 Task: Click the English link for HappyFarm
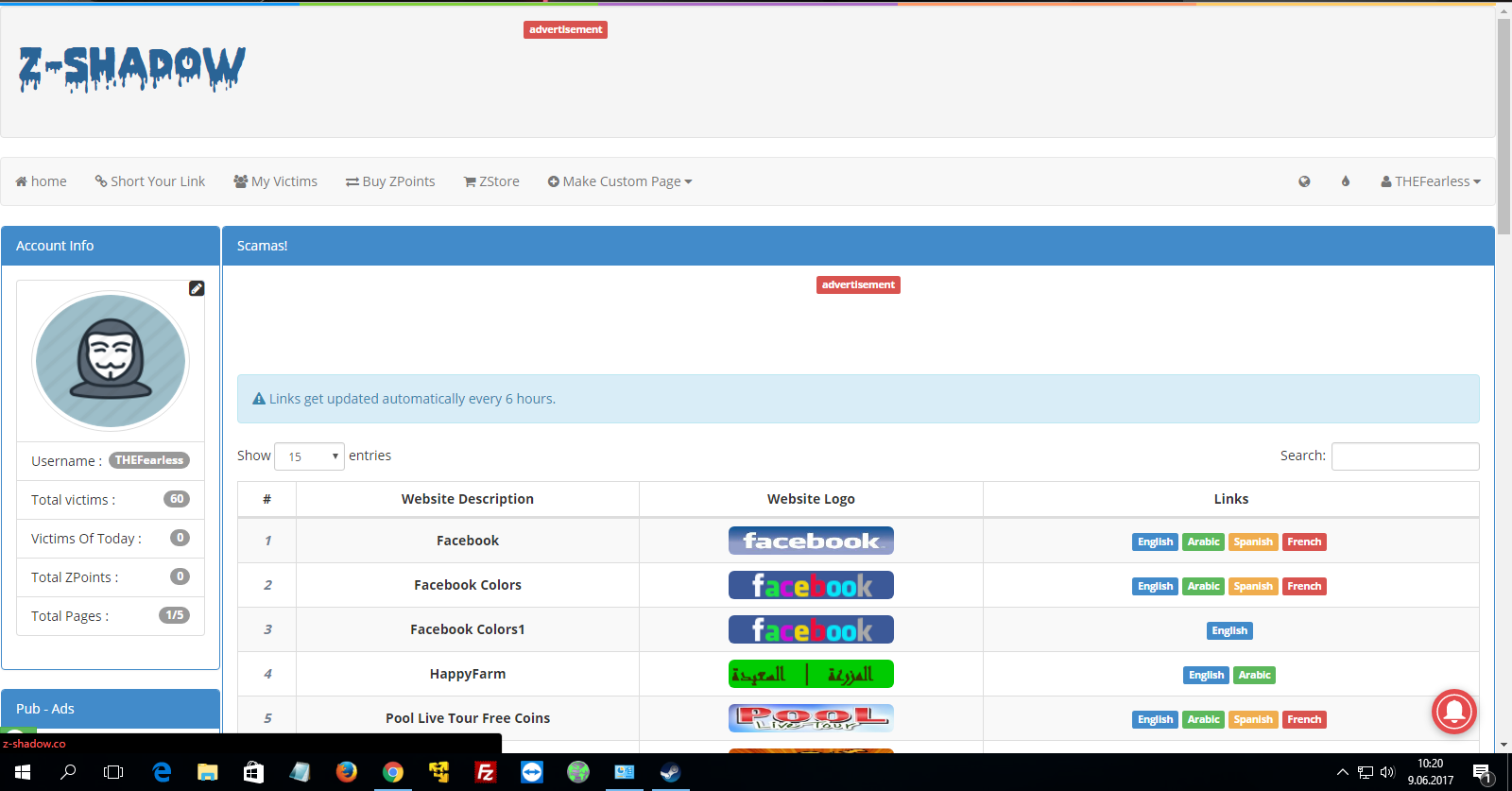point(1206,675)
